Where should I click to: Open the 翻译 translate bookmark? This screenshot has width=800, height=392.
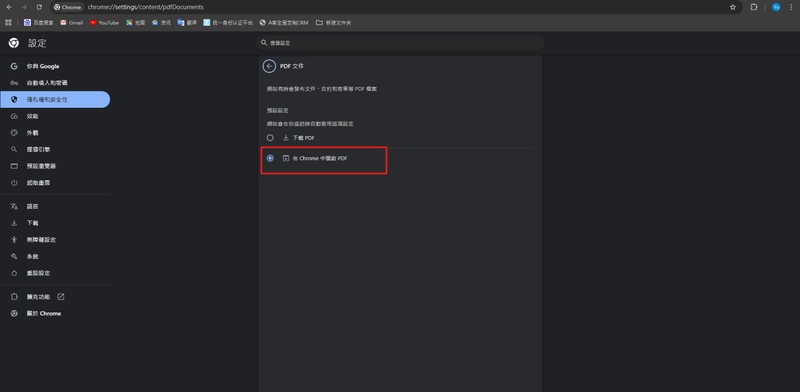click(187, 22)
